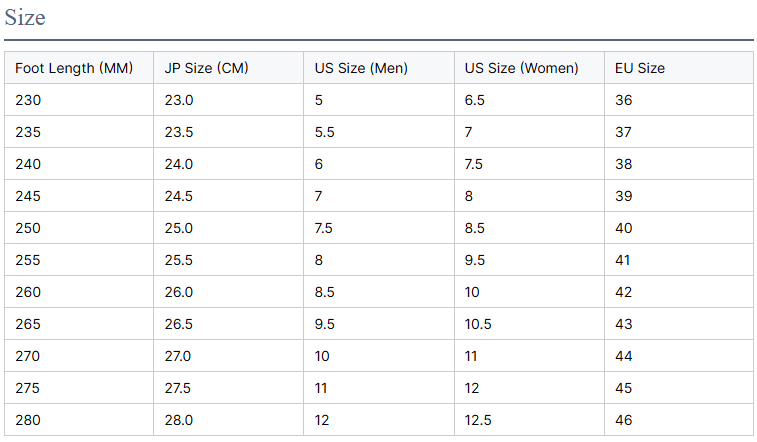This screenshot has width=757, height=442.
Task: Select EU size 38 cell
Action: click(624, 164)
